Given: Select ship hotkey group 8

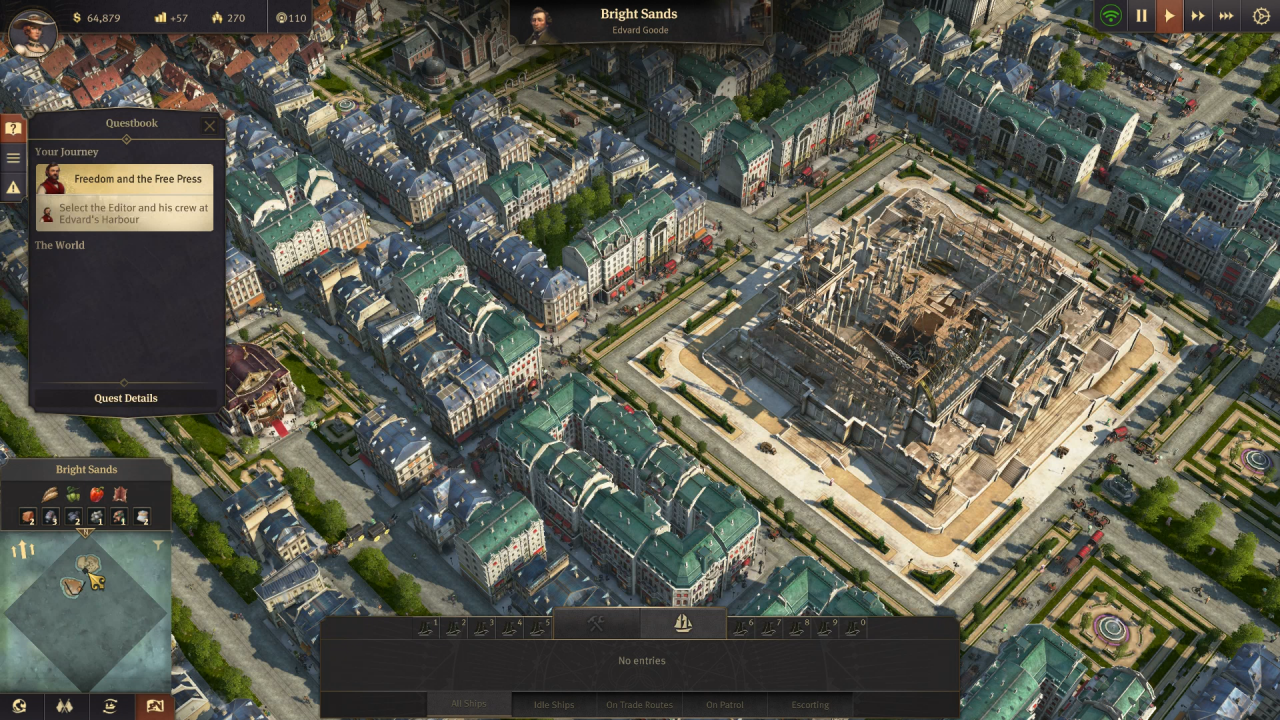Looking at the screenshot, I should coord(798,627).
